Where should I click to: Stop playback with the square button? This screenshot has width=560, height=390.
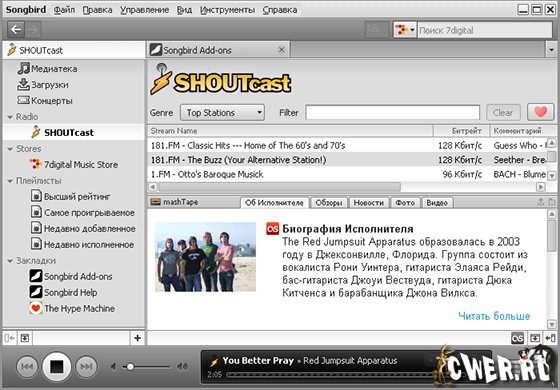click(56, 366)
